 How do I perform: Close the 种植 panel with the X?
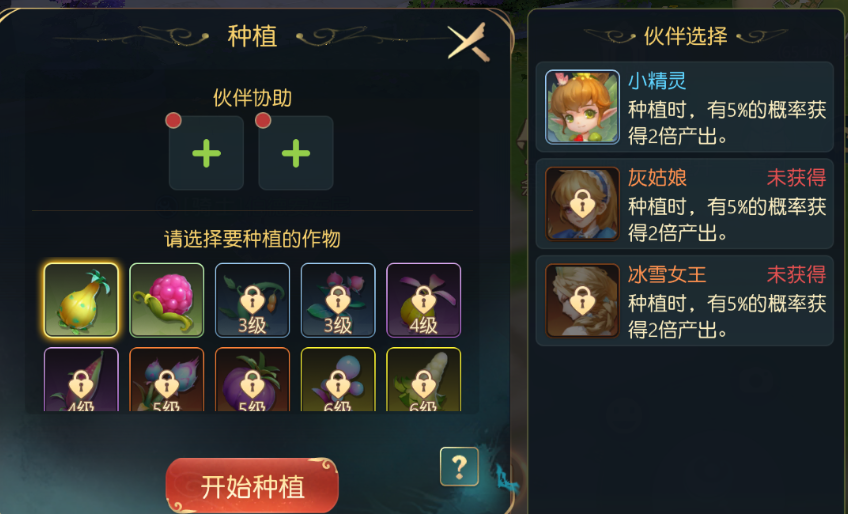(x=468, y=41)
